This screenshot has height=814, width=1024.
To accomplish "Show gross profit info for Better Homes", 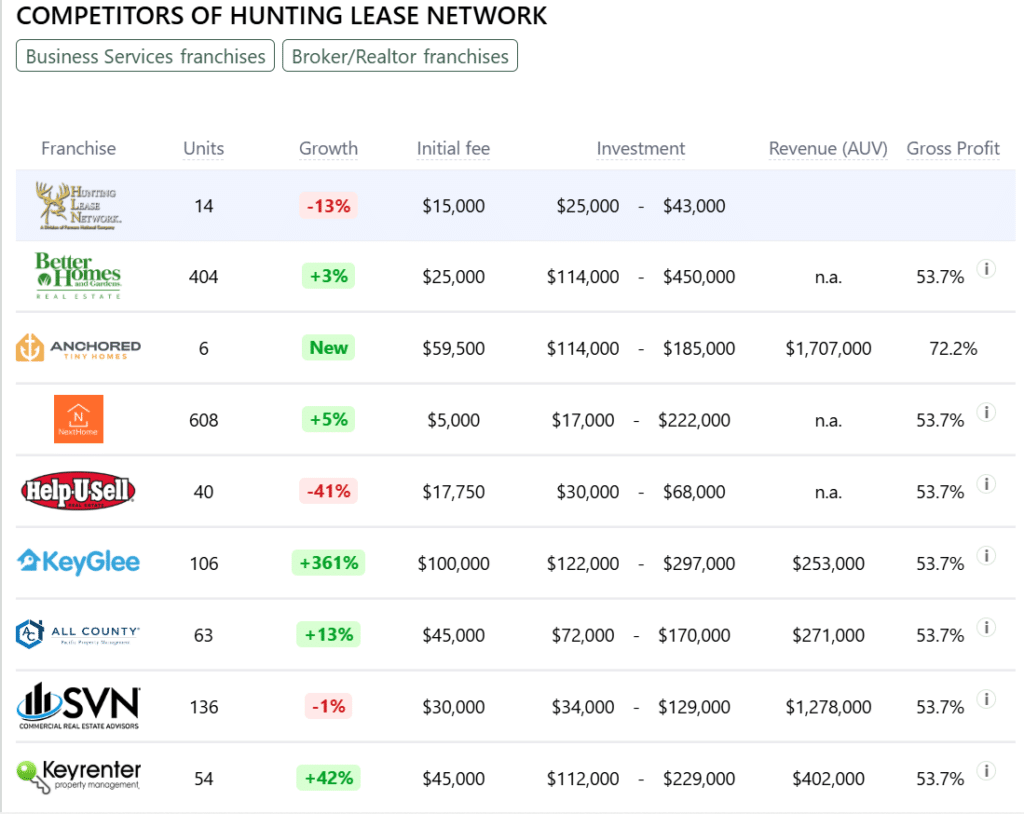I will click(986, 269).
